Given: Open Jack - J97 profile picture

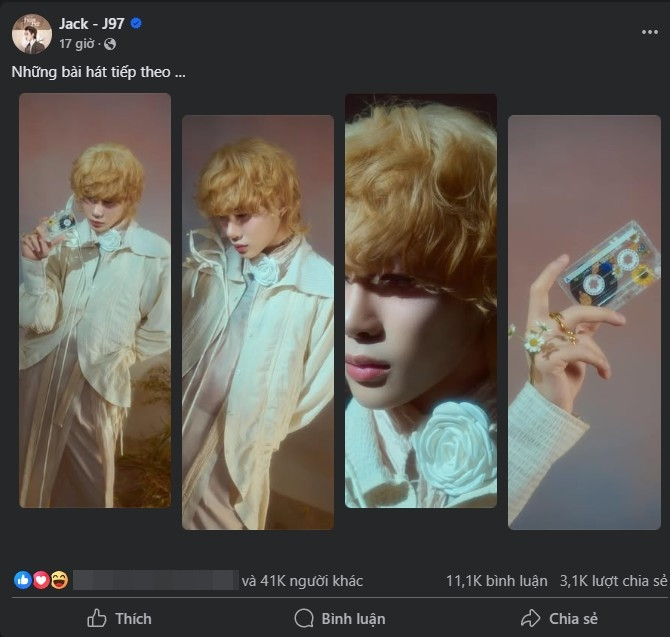Looking at the screenshot, I should (x=31, y=34).
